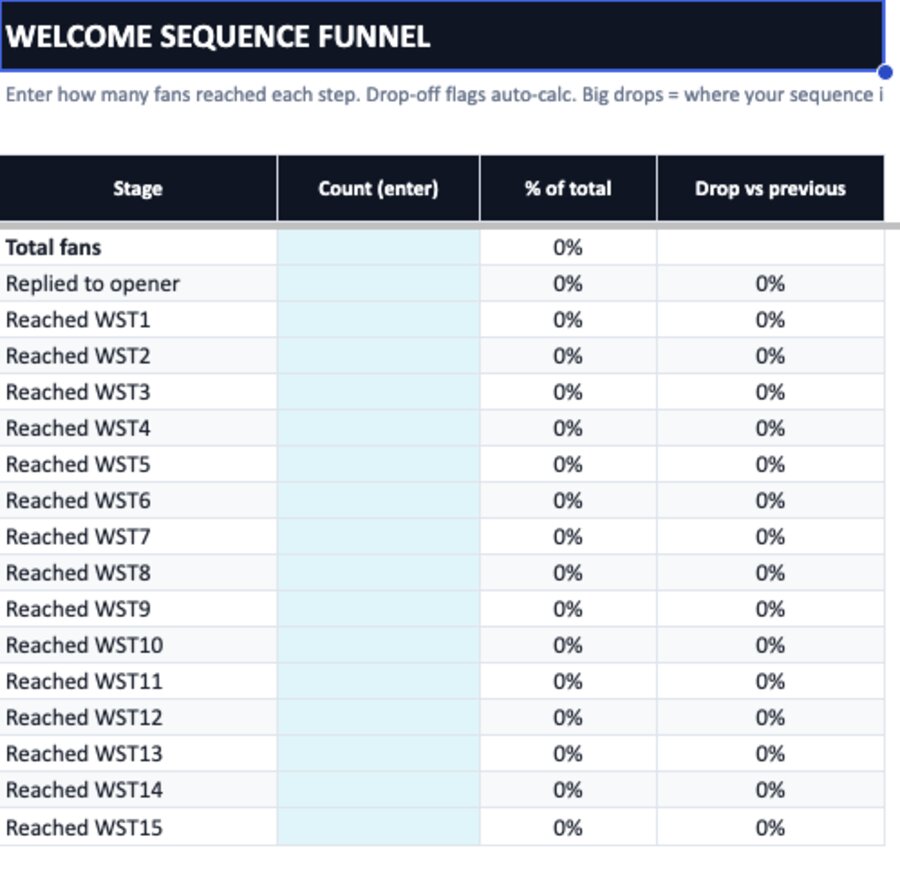Viewport: 900px width, 877px height.
Task: Click the count input cell for Reached WST2
Action: point(378,356)
